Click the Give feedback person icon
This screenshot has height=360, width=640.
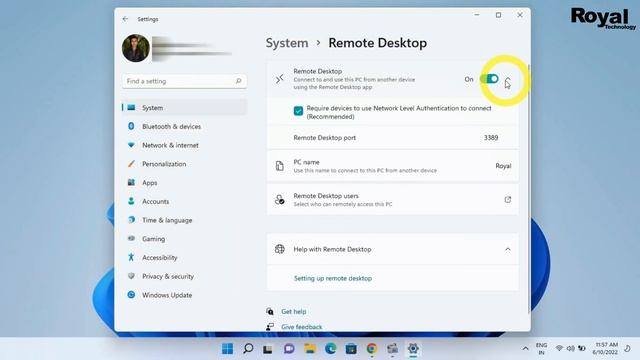[270, 327]
